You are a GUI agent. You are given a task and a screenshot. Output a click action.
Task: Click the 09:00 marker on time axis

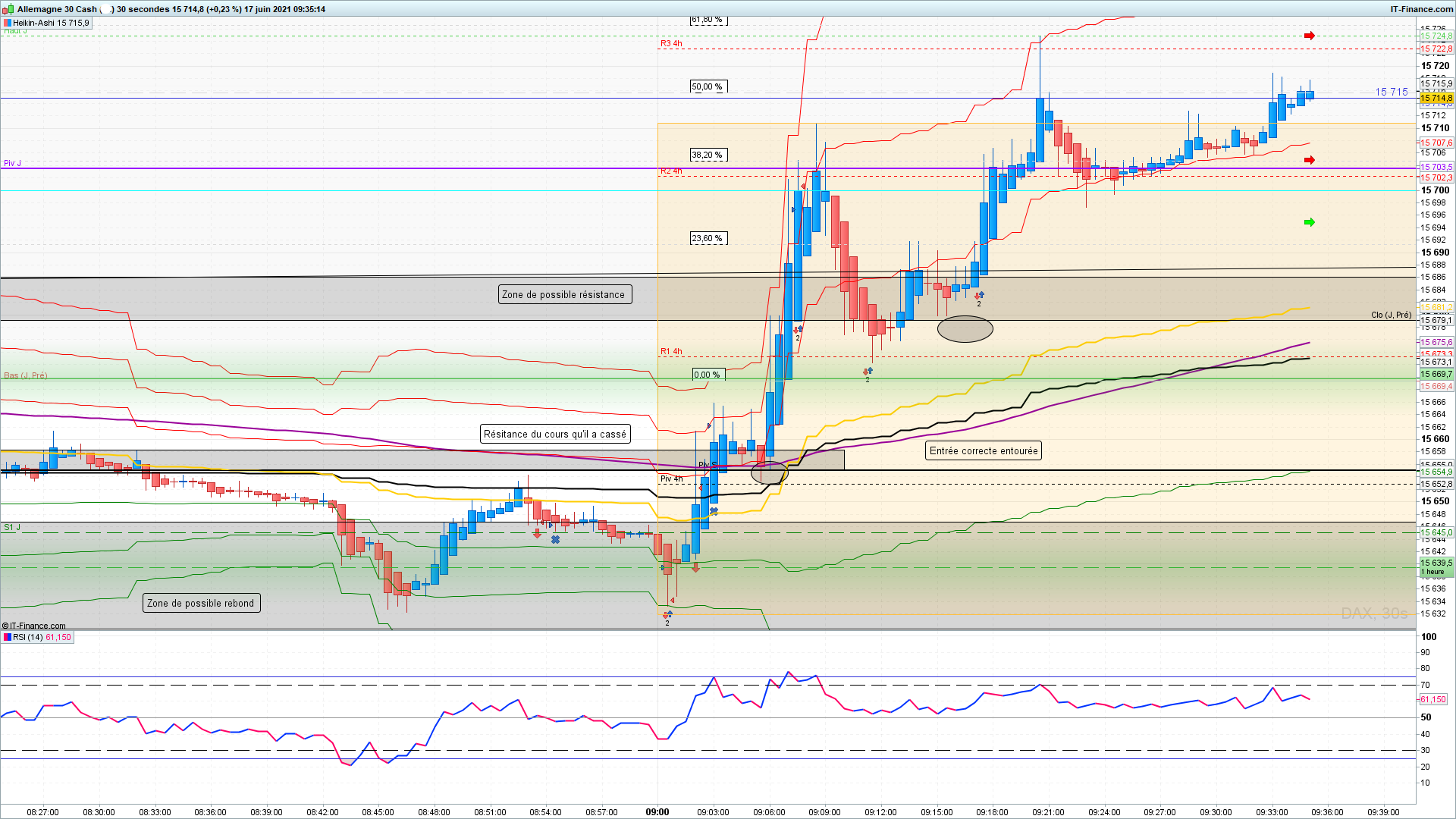657,811
